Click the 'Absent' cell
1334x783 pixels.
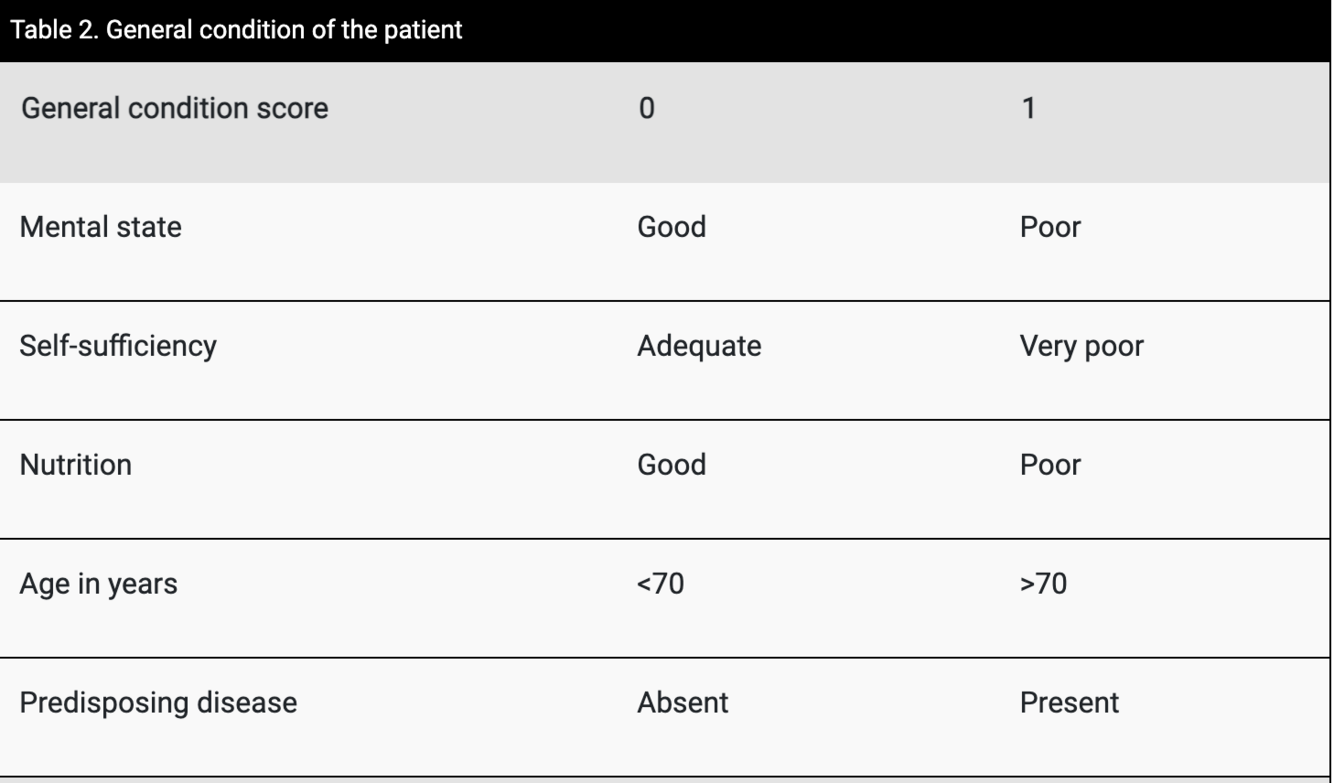683,703
